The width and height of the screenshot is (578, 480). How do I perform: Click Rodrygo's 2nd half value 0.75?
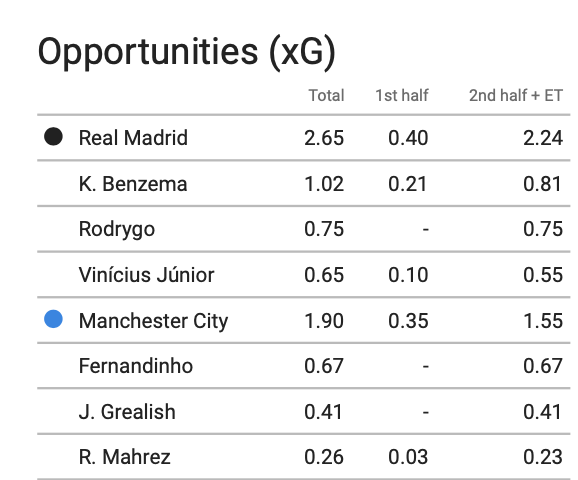pos(543,229)
